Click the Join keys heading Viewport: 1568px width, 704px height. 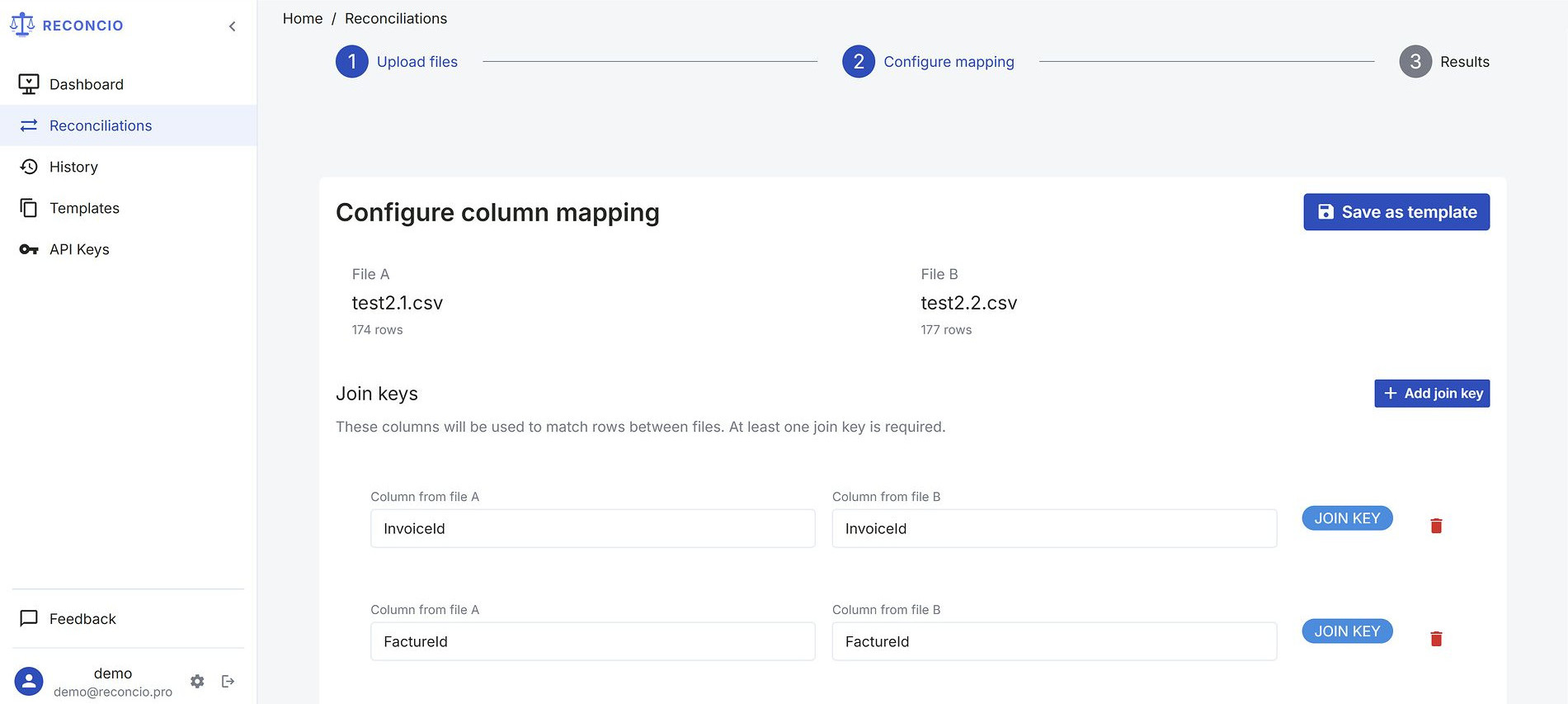tap(377, 394)
